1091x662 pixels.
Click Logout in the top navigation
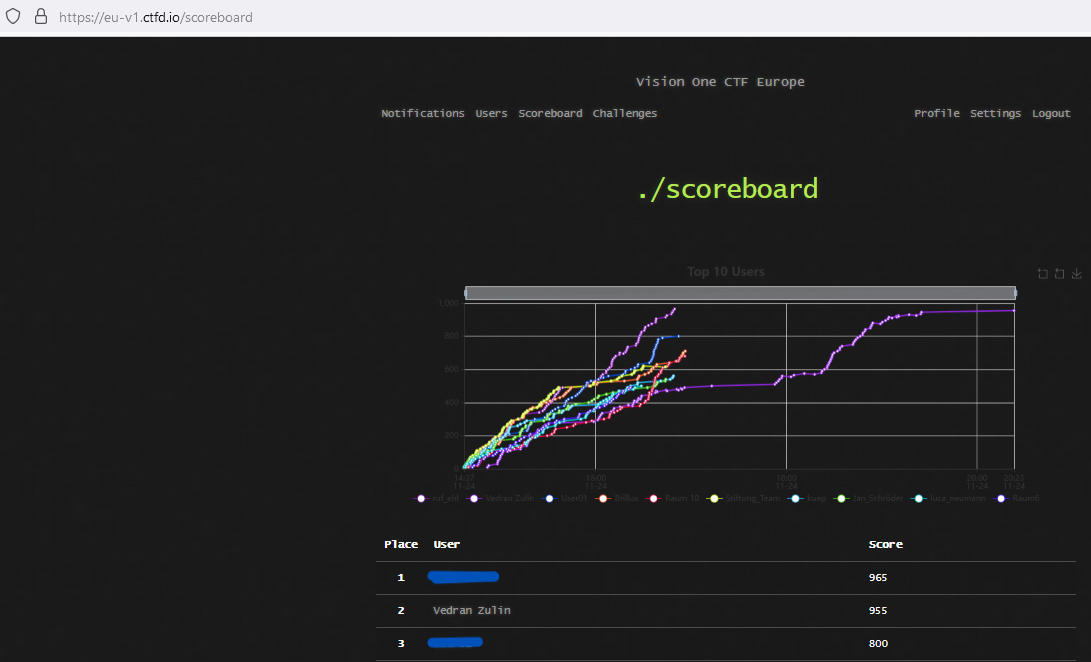tap(1051, 113)
